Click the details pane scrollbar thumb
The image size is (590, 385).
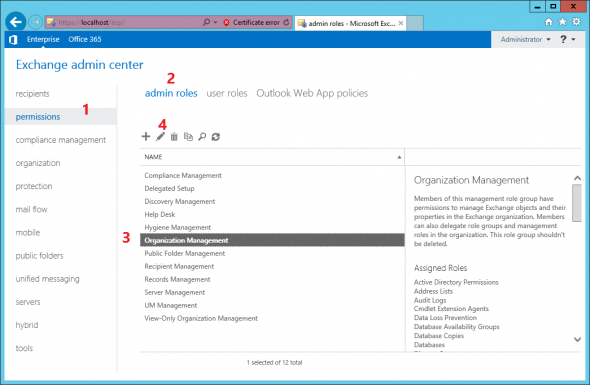(x=577, y=203)
